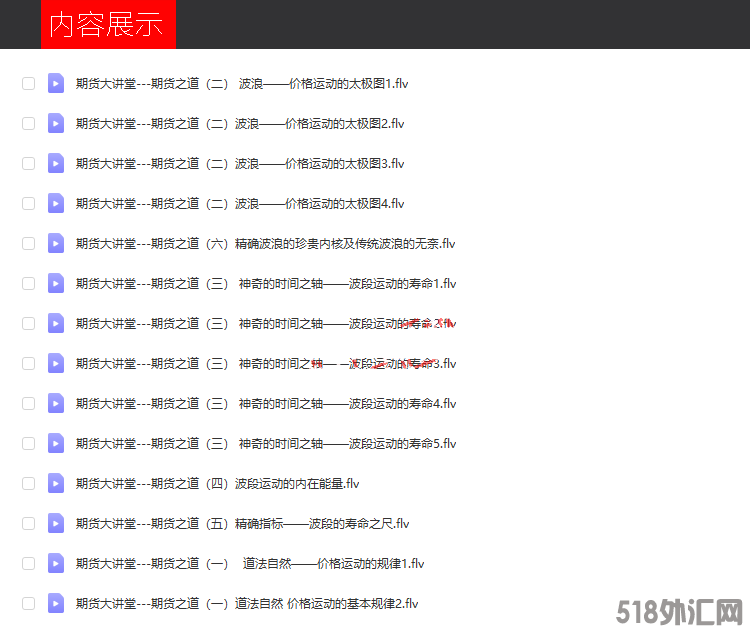Open file 精确波浪的珍贵内核及传统波浪的无奈.flv
The height and width of the screenshot is (636, 750).
[266, 244]
